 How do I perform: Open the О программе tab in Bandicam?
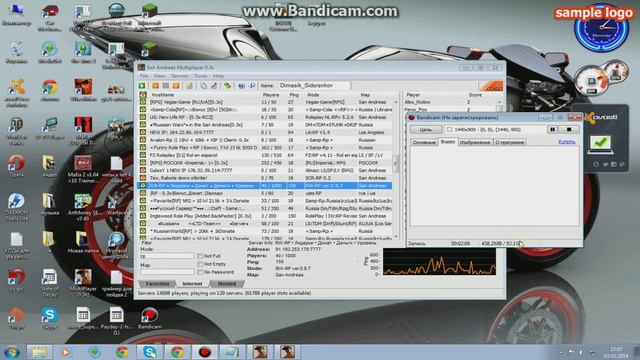(510, 142)
